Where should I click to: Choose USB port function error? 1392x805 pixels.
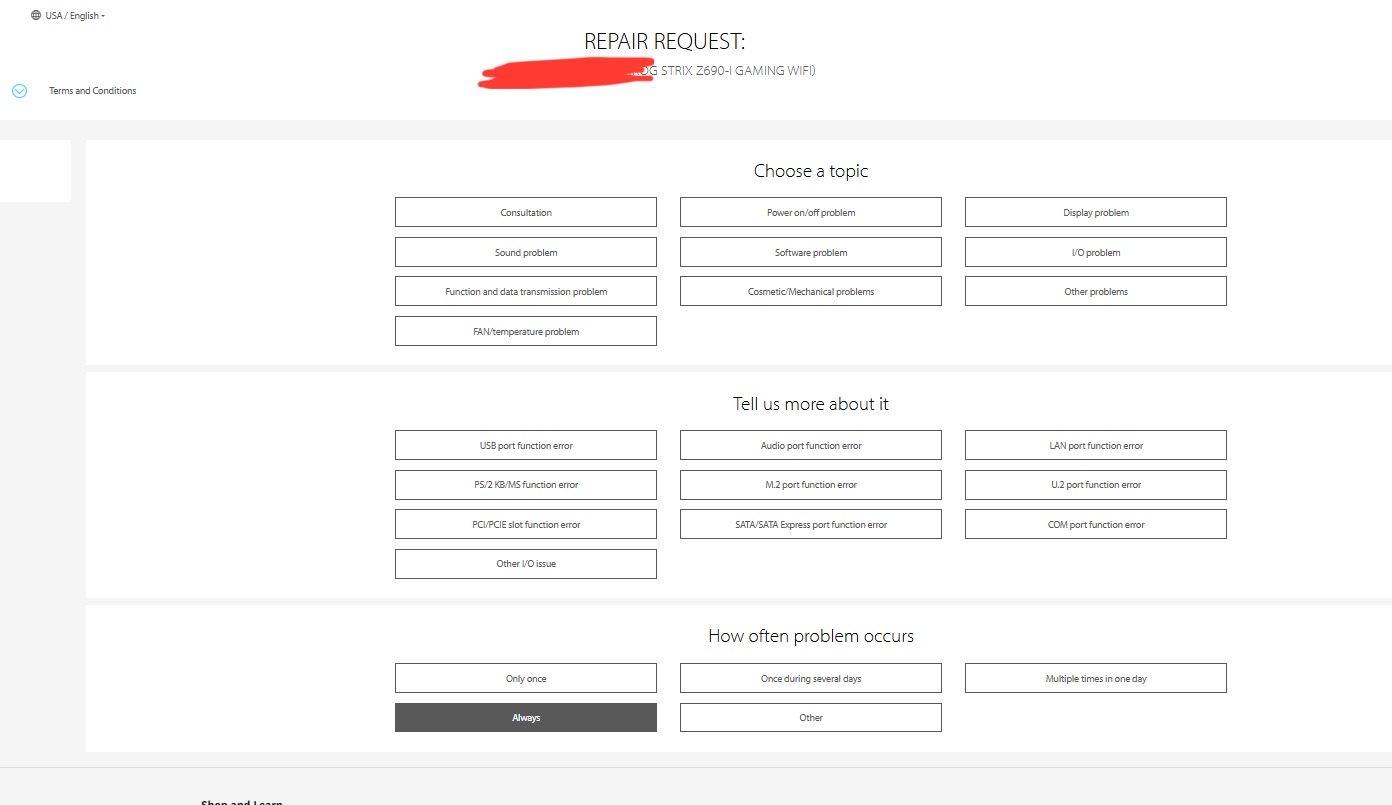526,445
